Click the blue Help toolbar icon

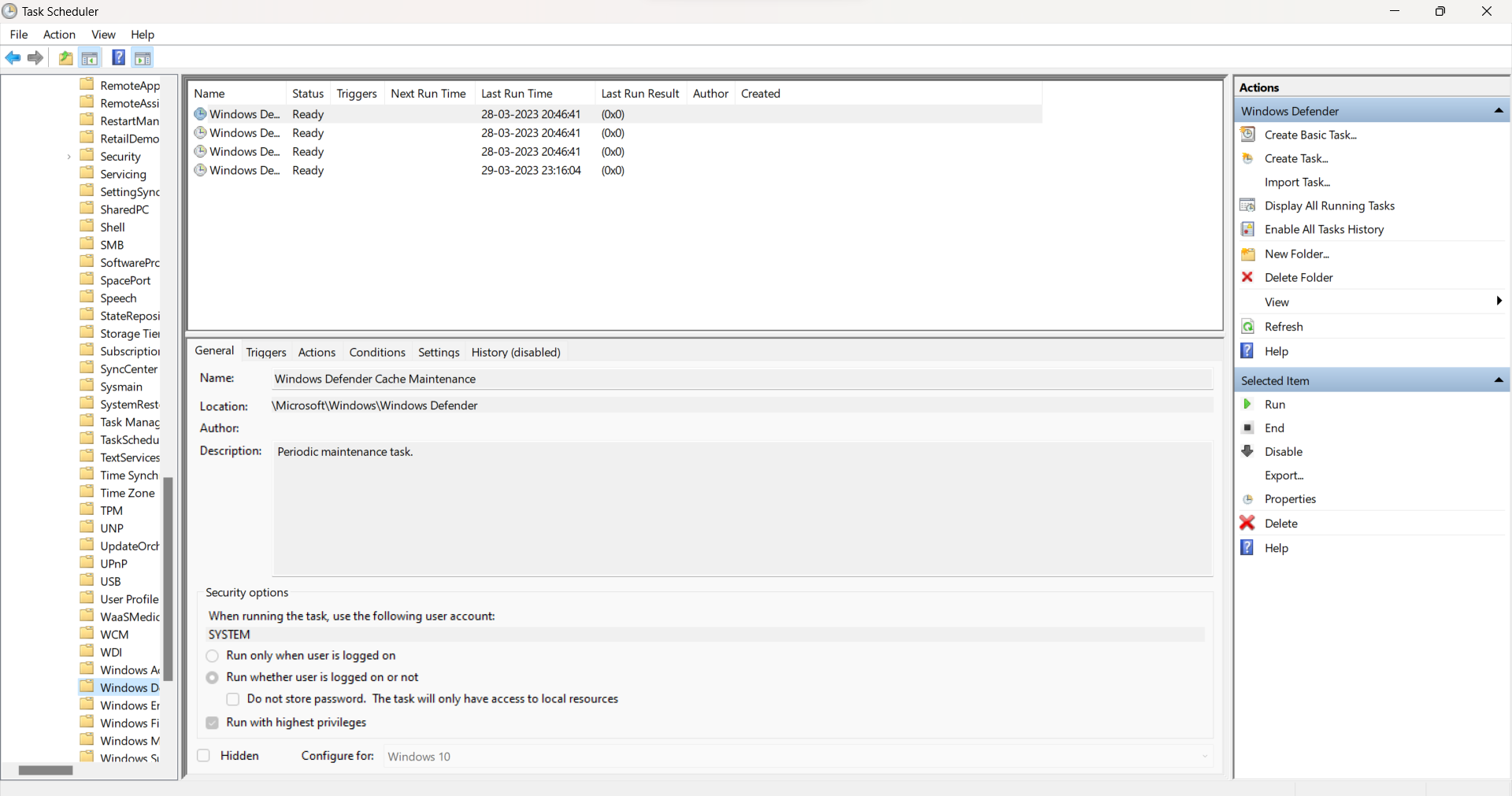pos(118,57)
